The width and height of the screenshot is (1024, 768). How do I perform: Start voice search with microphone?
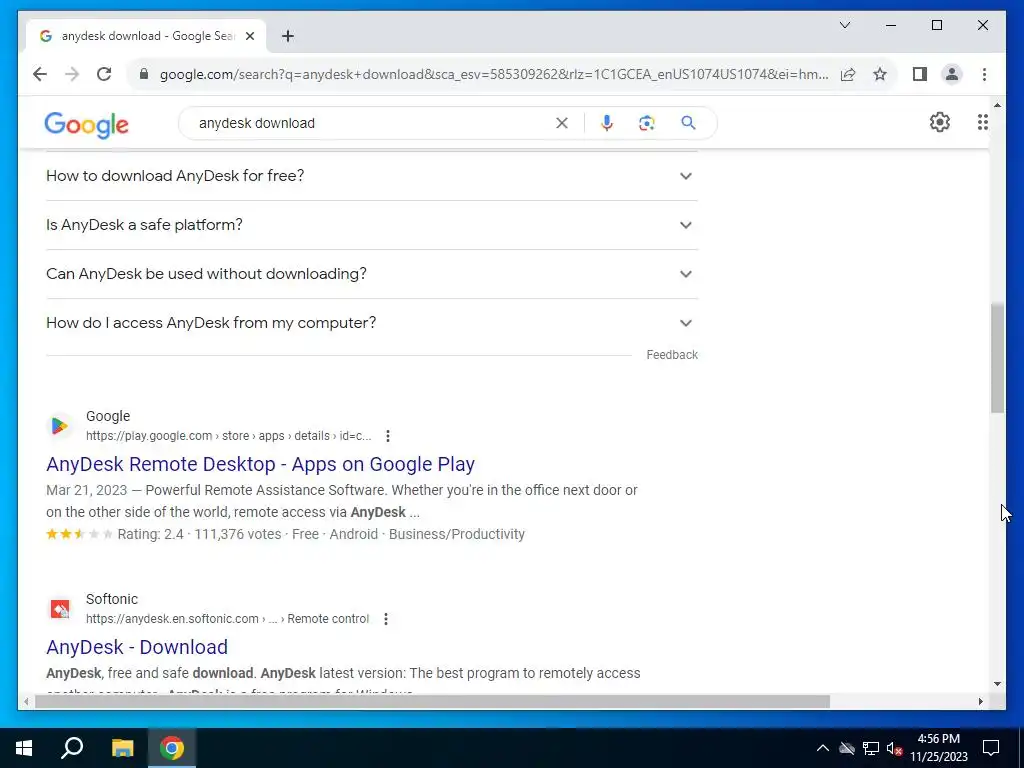tap(607, 123)
